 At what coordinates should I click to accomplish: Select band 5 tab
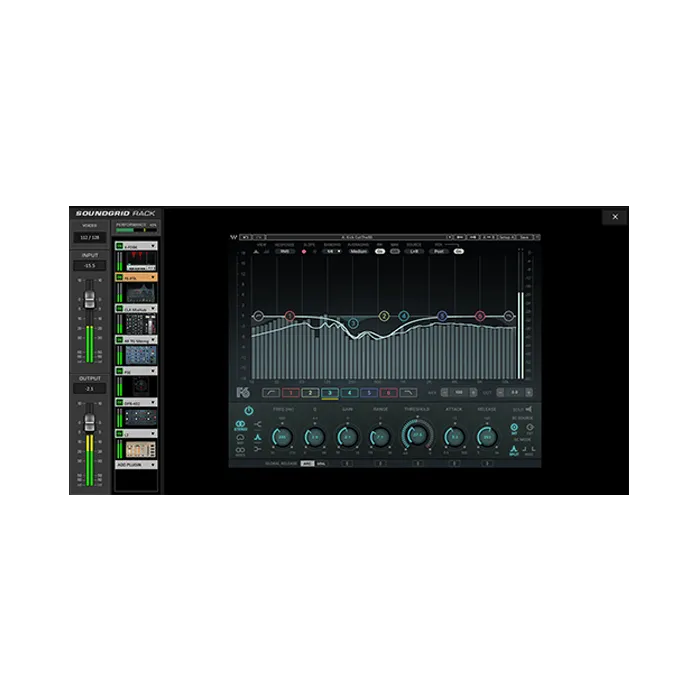tap(369, 393)
